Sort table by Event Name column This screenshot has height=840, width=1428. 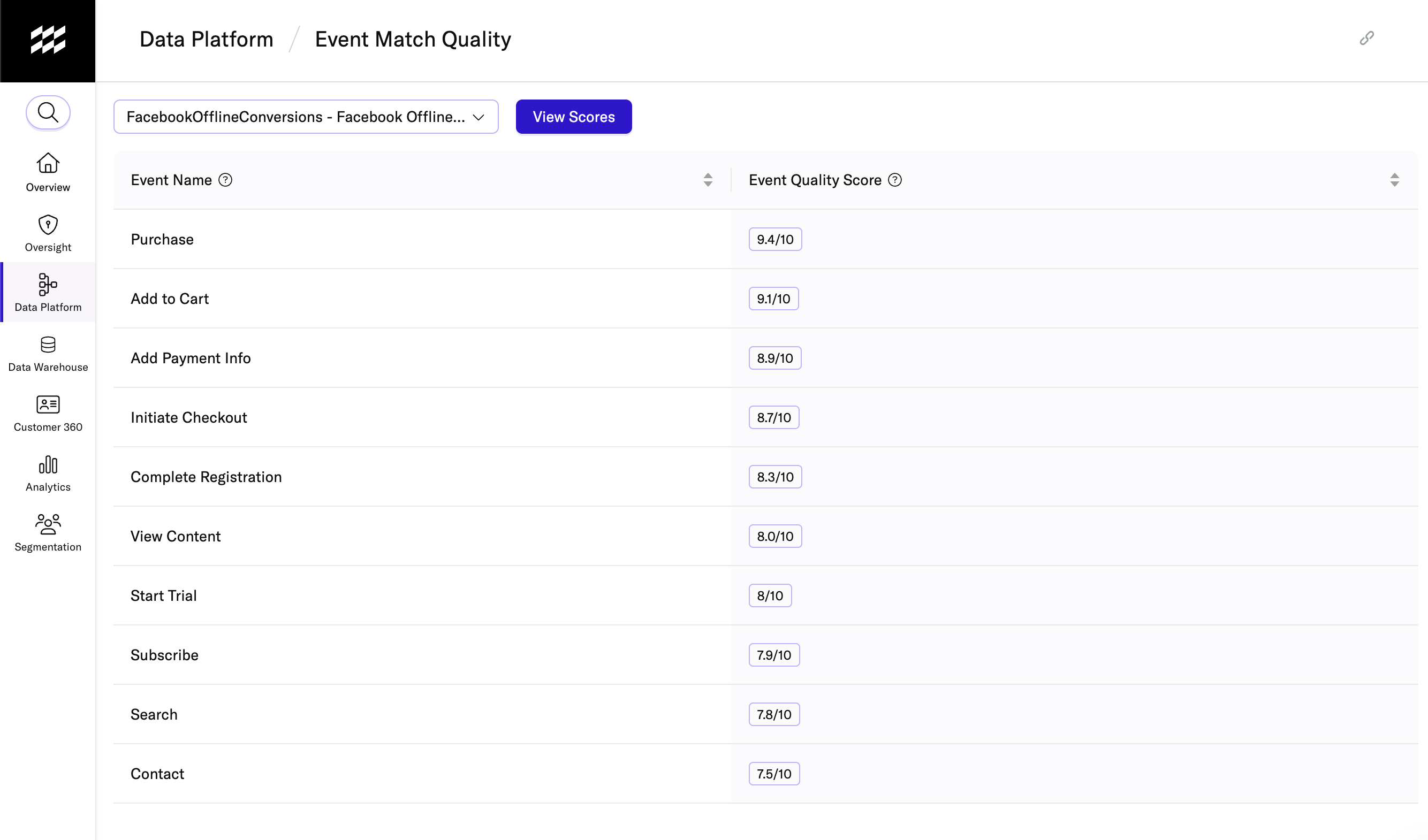pyautogui.click(x=708, y=180)
